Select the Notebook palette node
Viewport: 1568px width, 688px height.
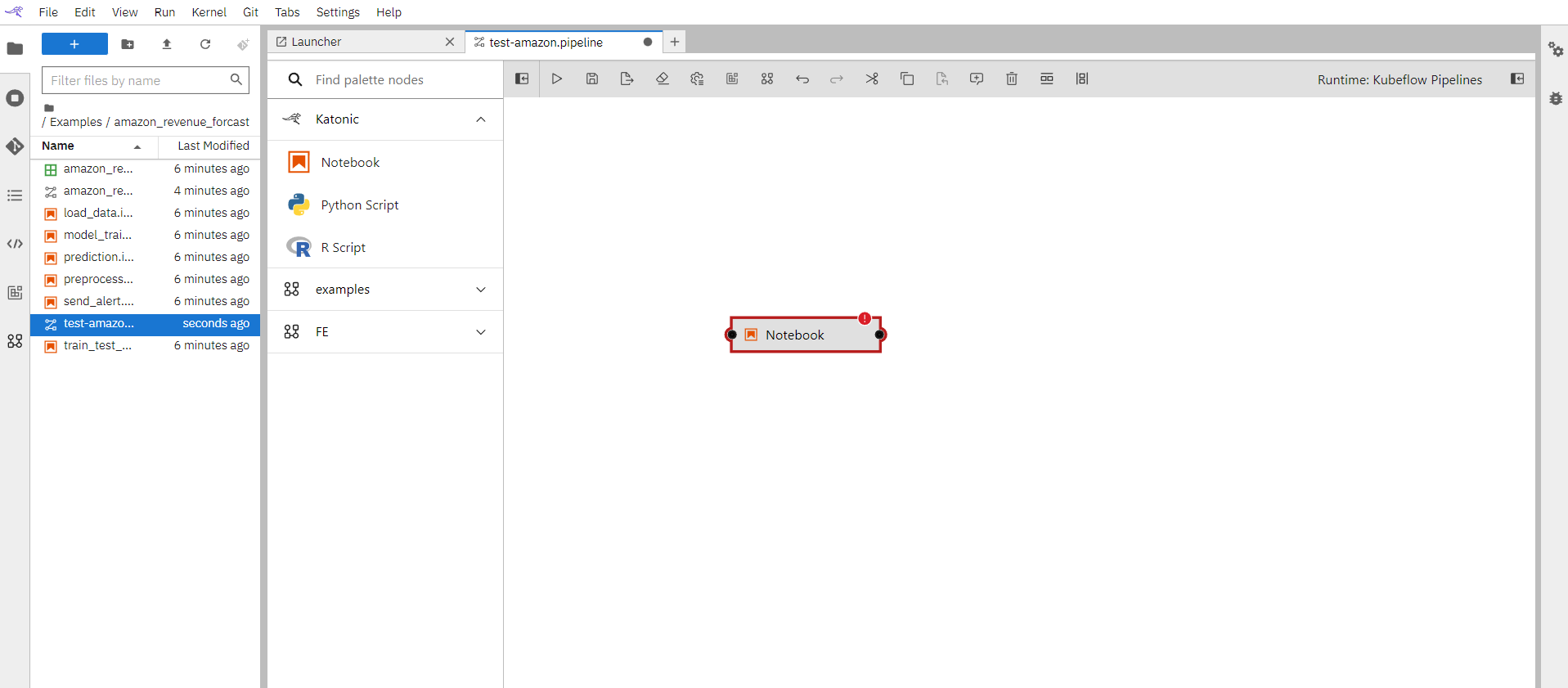point(385,162)
